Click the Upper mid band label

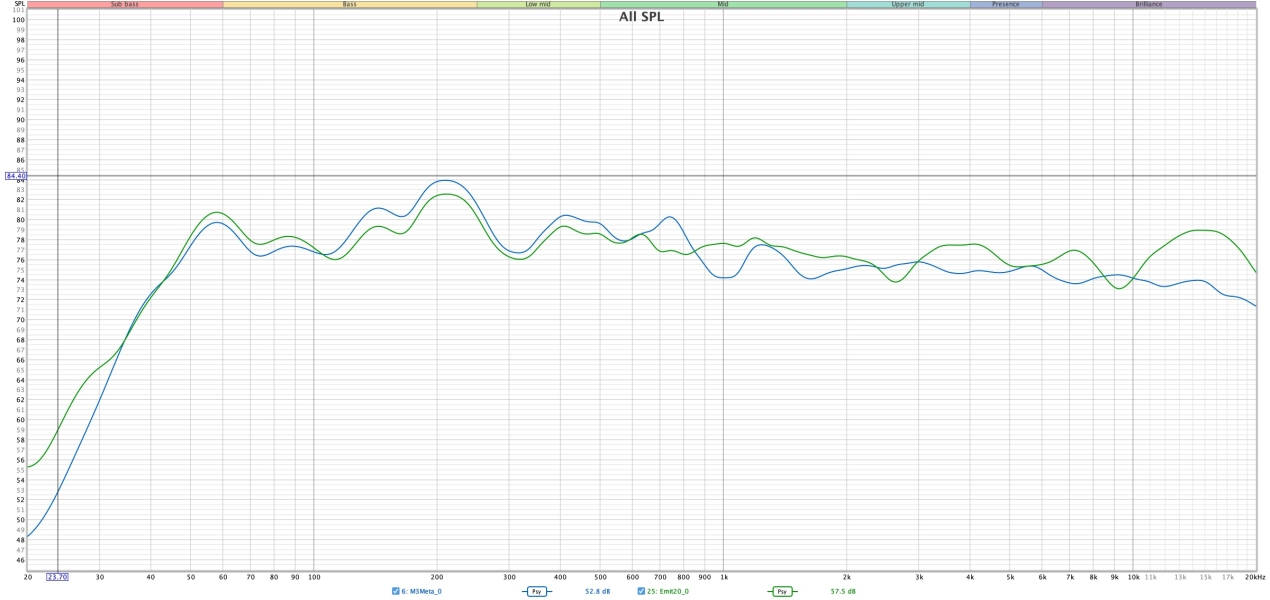tap(908, 4)
